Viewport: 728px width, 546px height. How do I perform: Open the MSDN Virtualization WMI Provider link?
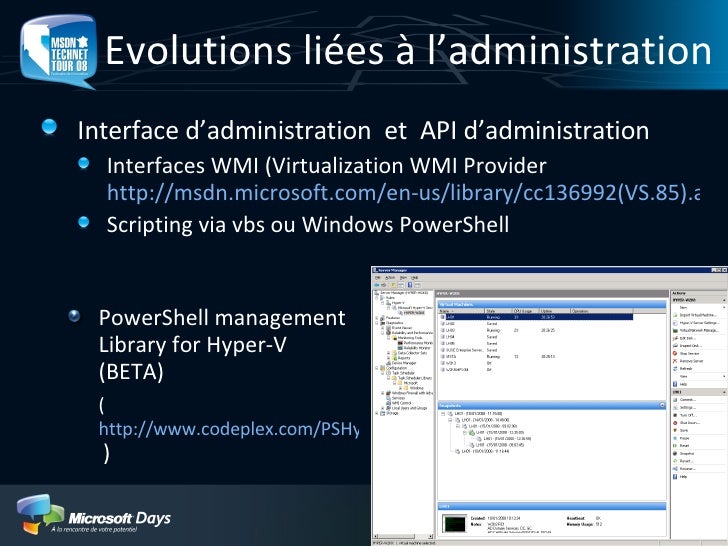[x=403, y=192]
